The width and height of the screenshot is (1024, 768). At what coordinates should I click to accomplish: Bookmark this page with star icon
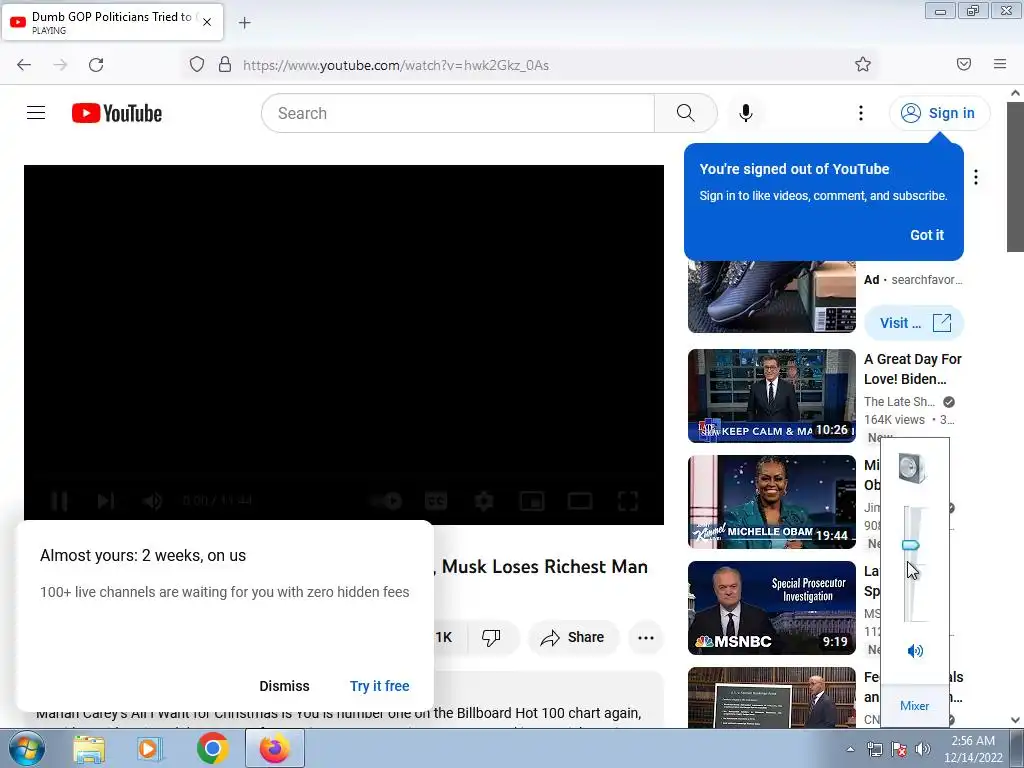(x=863, y=64)
